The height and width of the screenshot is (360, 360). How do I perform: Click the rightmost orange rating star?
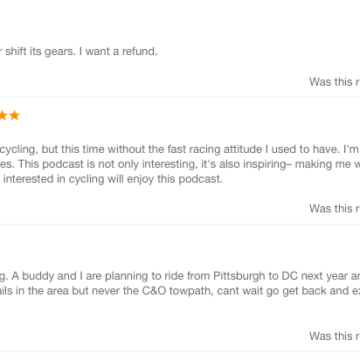tap(14, 116)
